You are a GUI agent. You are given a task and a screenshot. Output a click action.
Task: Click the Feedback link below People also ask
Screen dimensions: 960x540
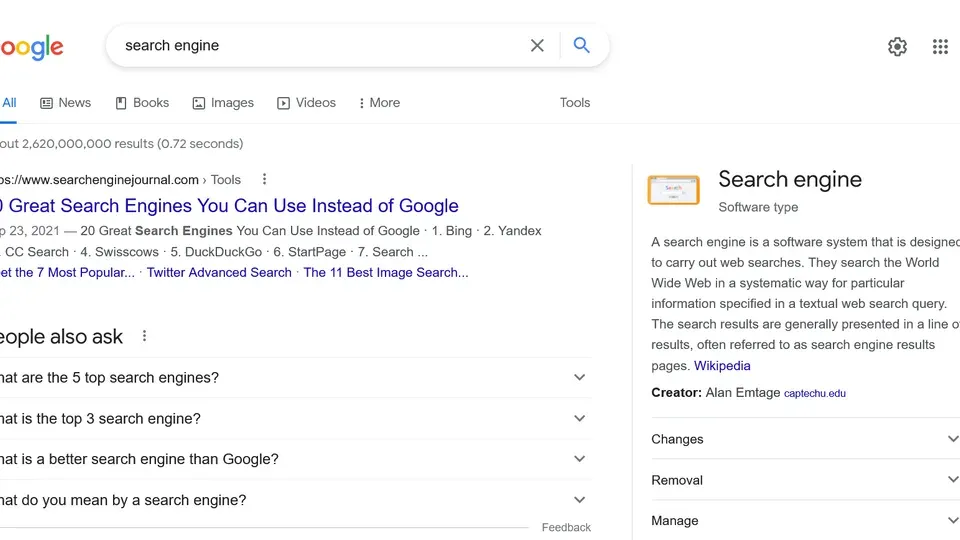click(566, 527)
